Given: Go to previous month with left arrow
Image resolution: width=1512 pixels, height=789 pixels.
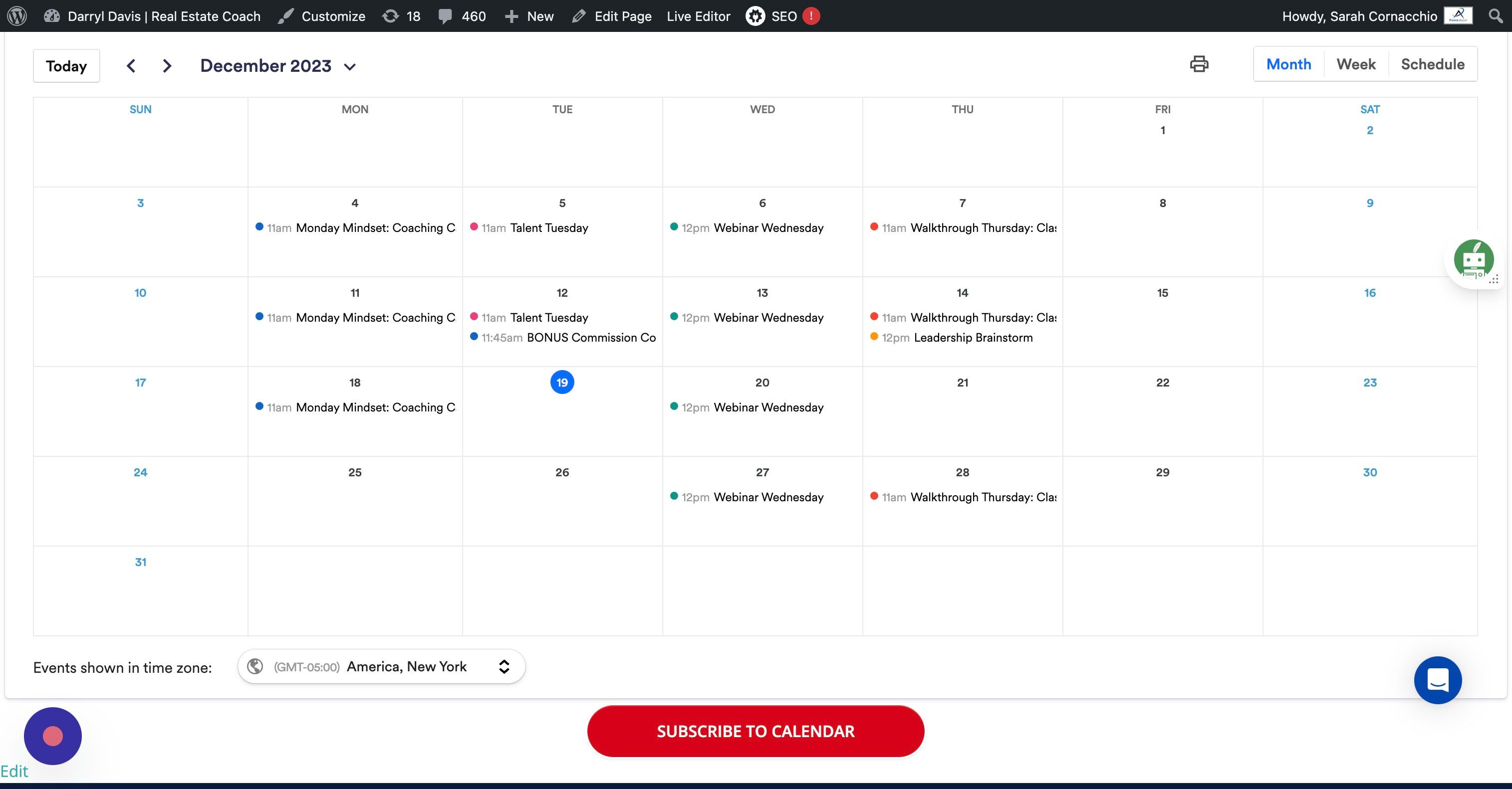Looking at the screenshot, I should (x=131, y=66).
